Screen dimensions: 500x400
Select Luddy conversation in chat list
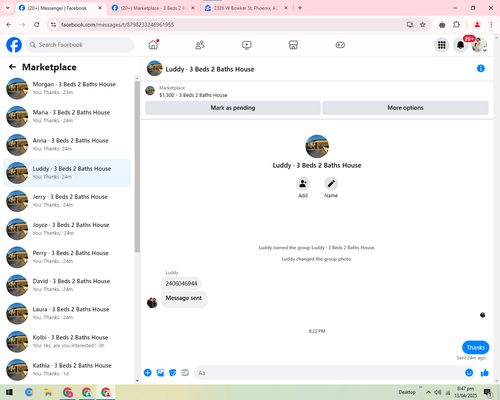pyautogui.click(x=67, y=173)
